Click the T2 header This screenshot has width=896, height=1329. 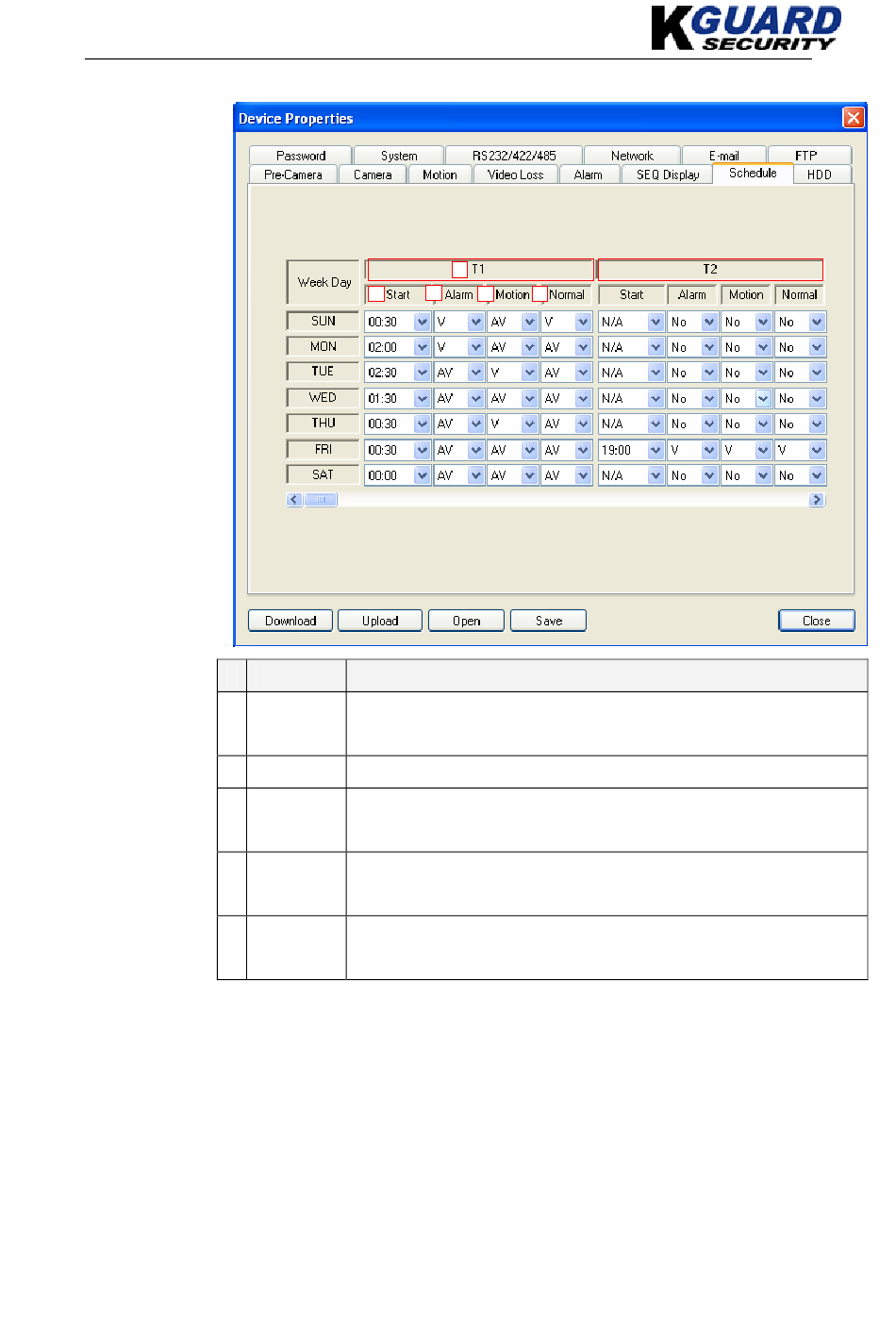[710, 270]
